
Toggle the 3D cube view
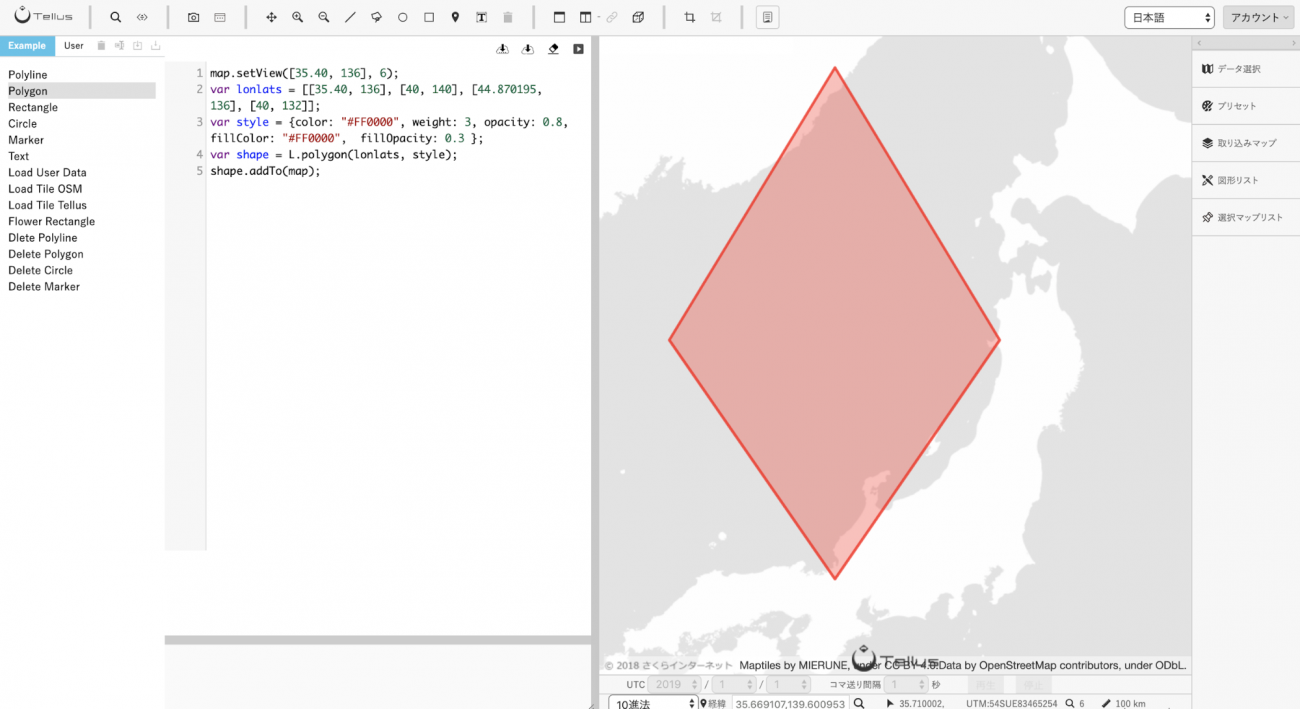click(638, 18)
